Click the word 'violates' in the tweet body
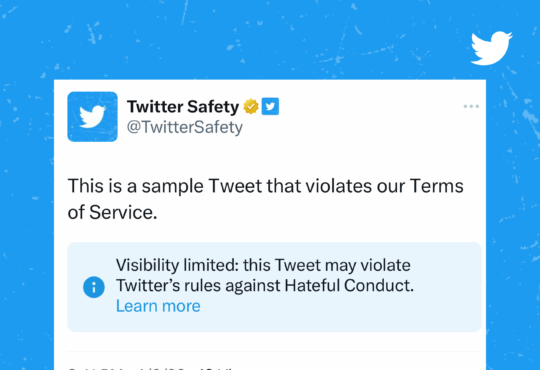The width and height of the screenshot is (540, 370). [x=339, y=186]
